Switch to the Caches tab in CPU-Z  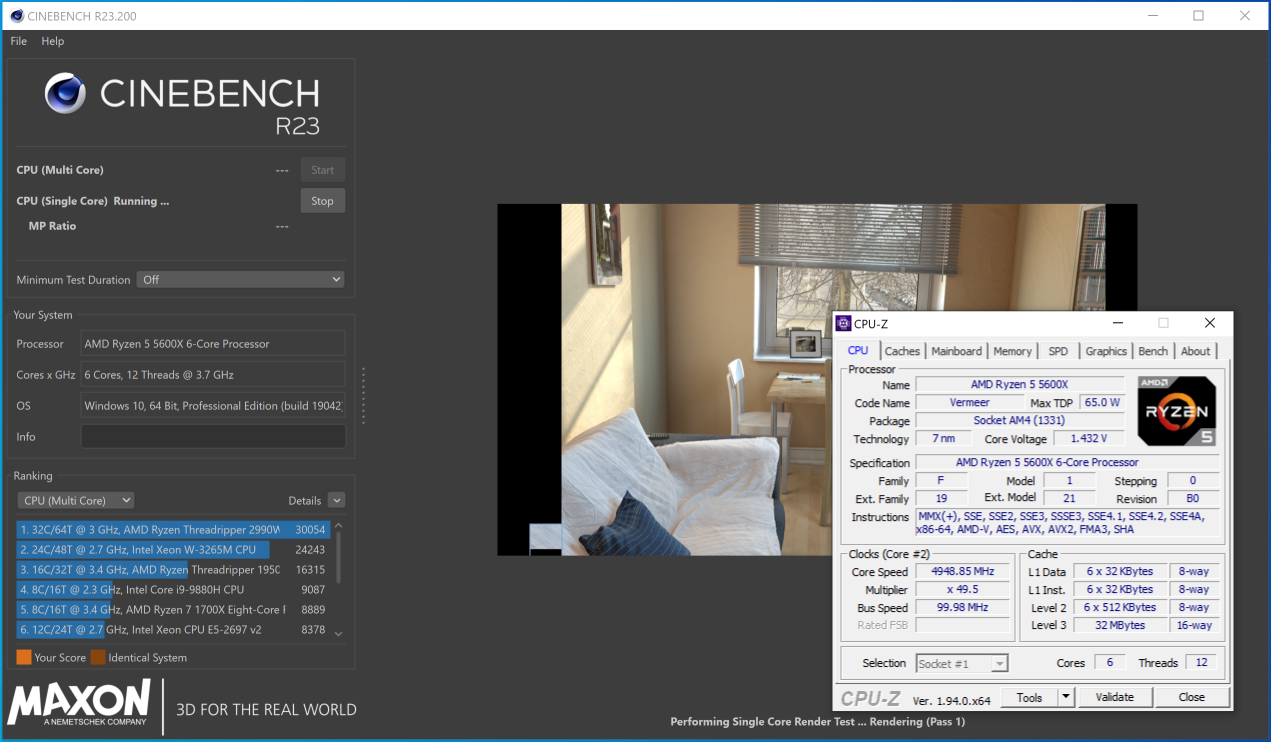click(902, 351)
